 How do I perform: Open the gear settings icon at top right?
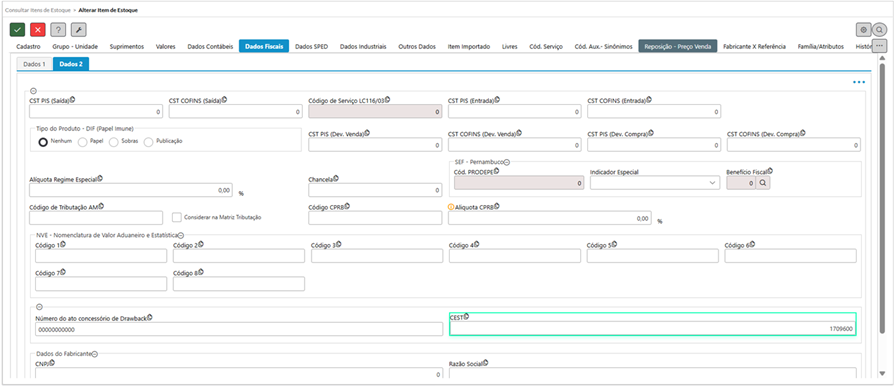pos(864,30)
